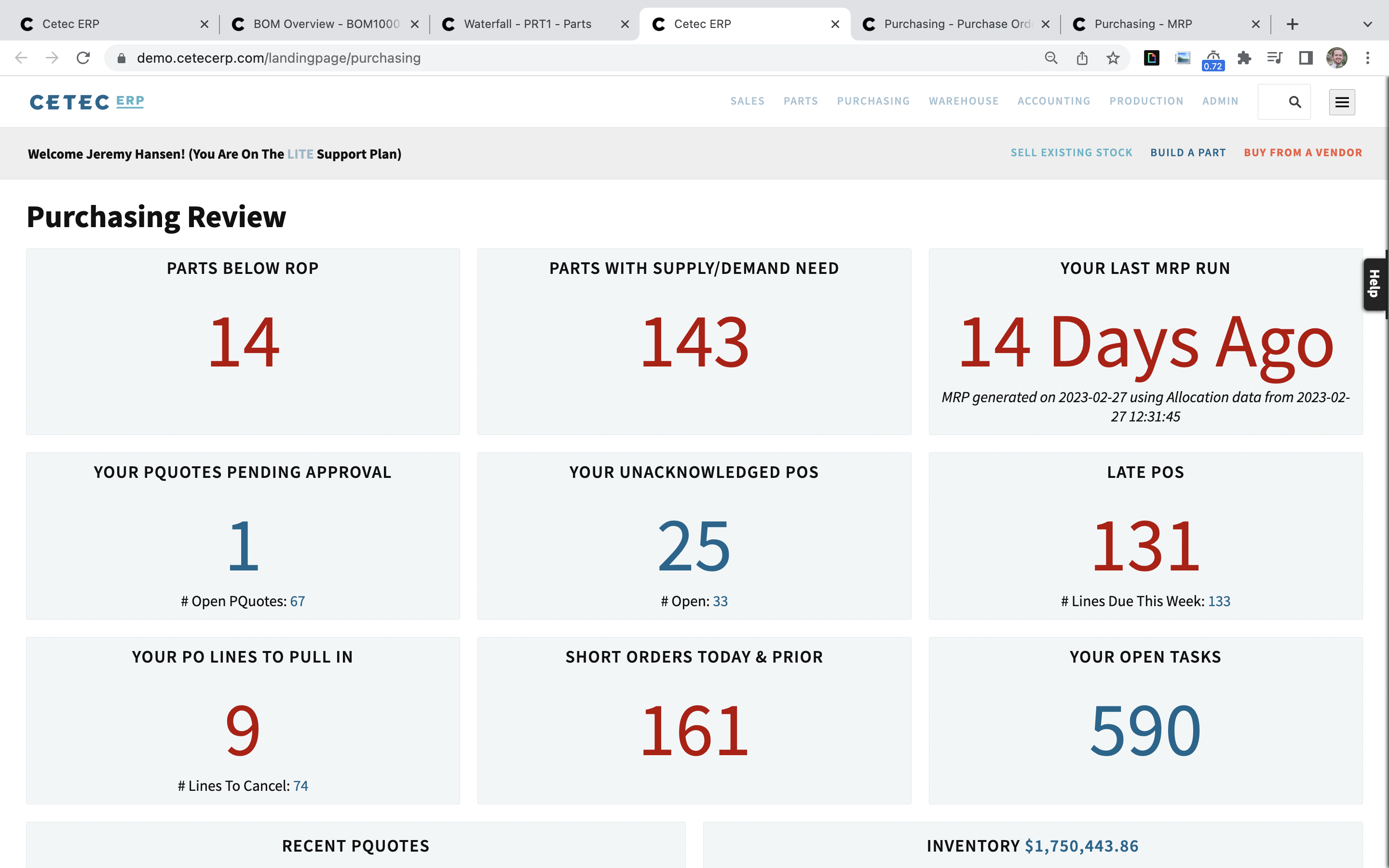Switch to the BOM Overview tab

click(x=325, y=24)
